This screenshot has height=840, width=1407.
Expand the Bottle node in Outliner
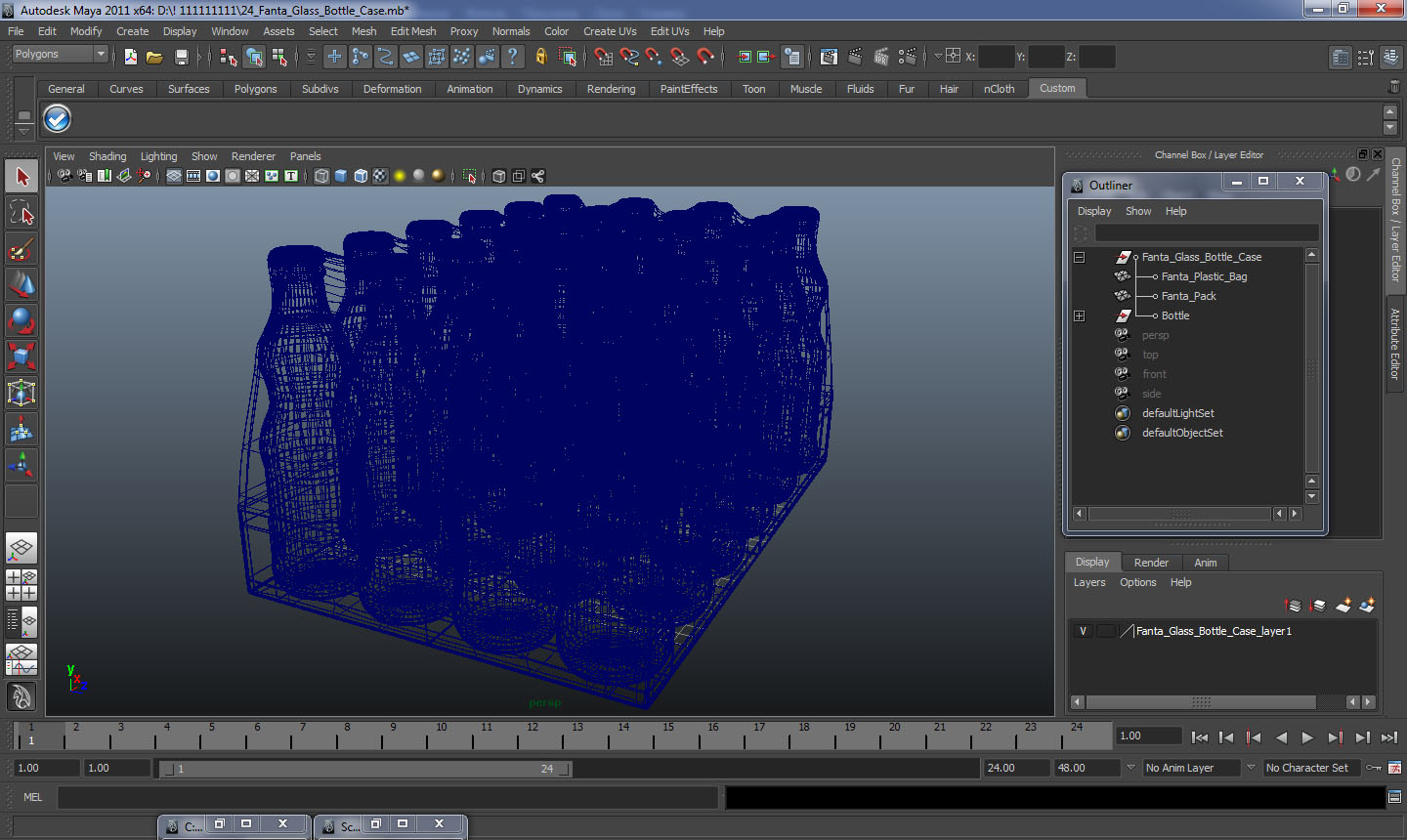(x=1079, y=315)
